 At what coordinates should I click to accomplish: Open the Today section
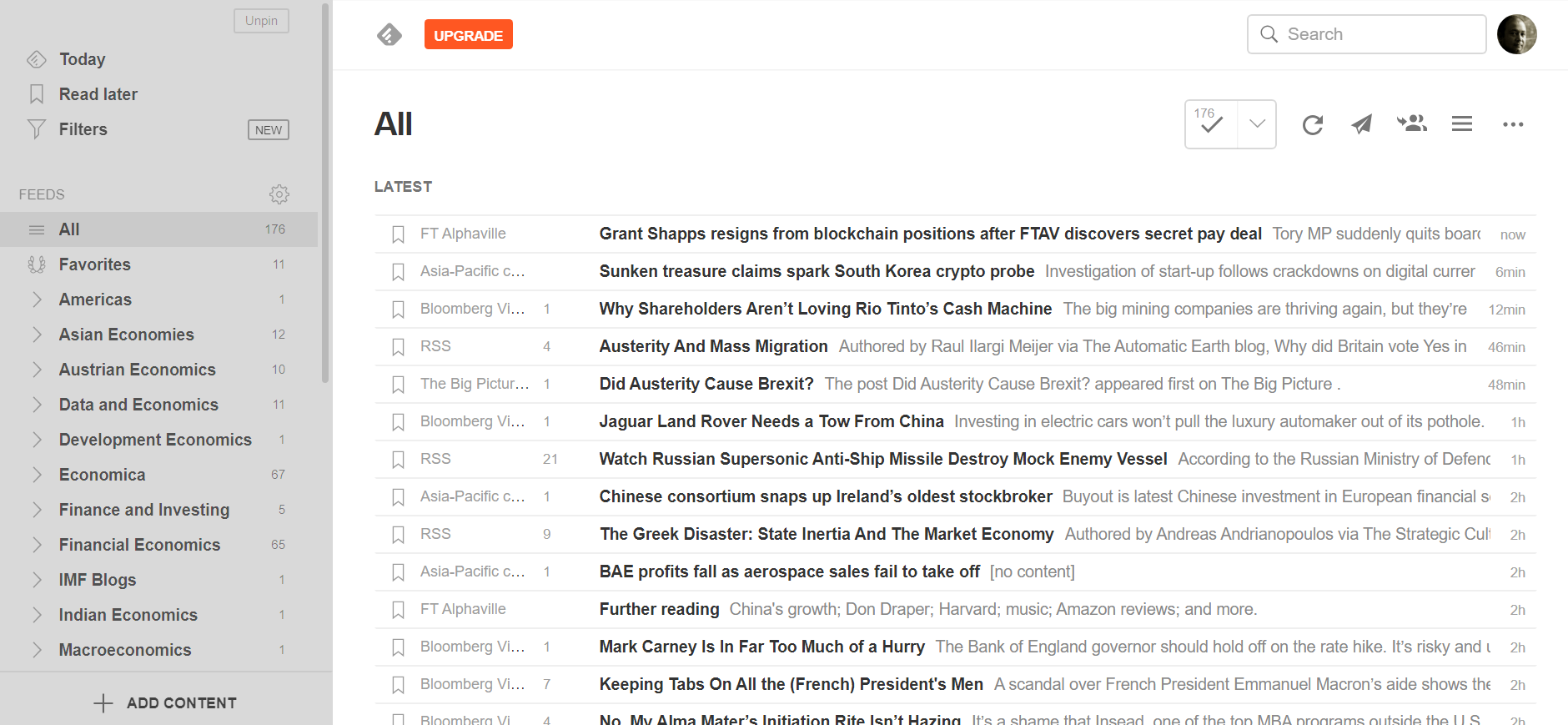pyautogui.click(x=83, y=59)
